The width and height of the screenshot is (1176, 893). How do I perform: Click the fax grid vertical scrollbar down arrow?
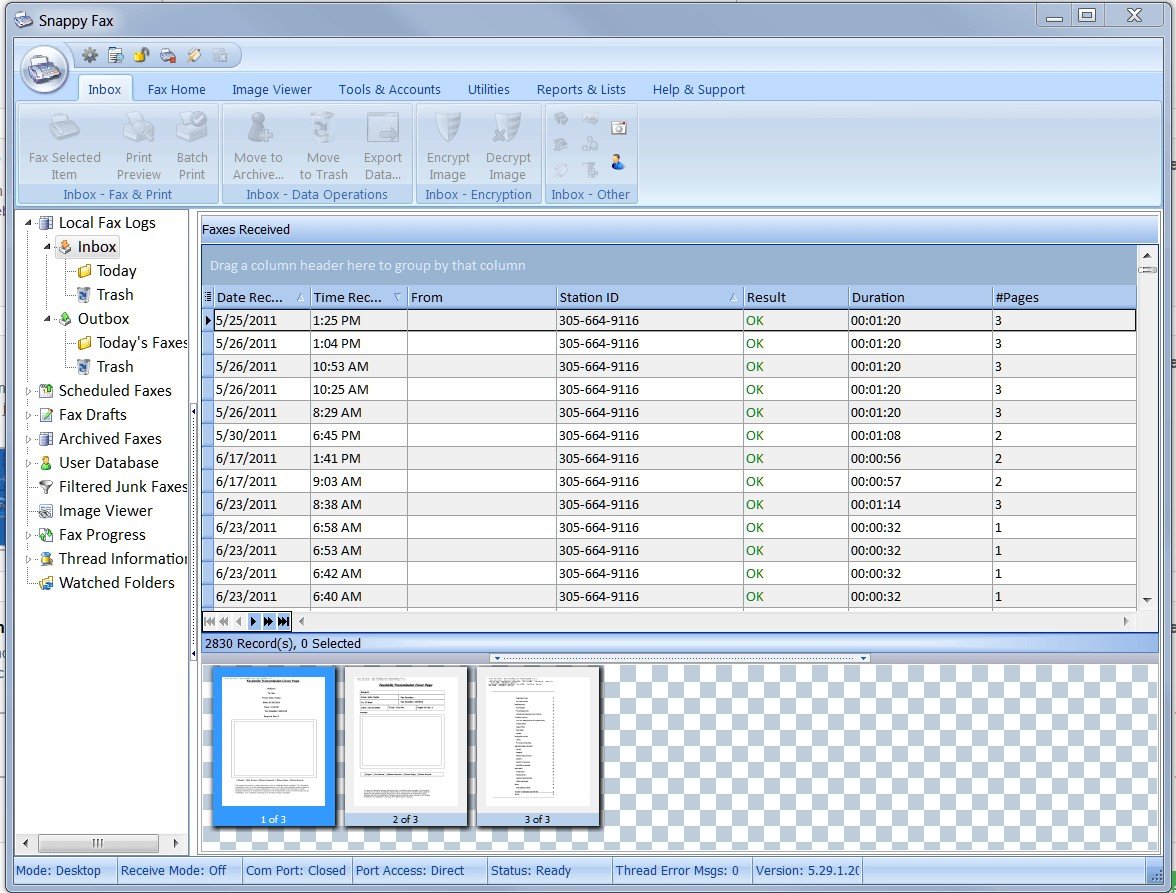tap(1147, 599)
